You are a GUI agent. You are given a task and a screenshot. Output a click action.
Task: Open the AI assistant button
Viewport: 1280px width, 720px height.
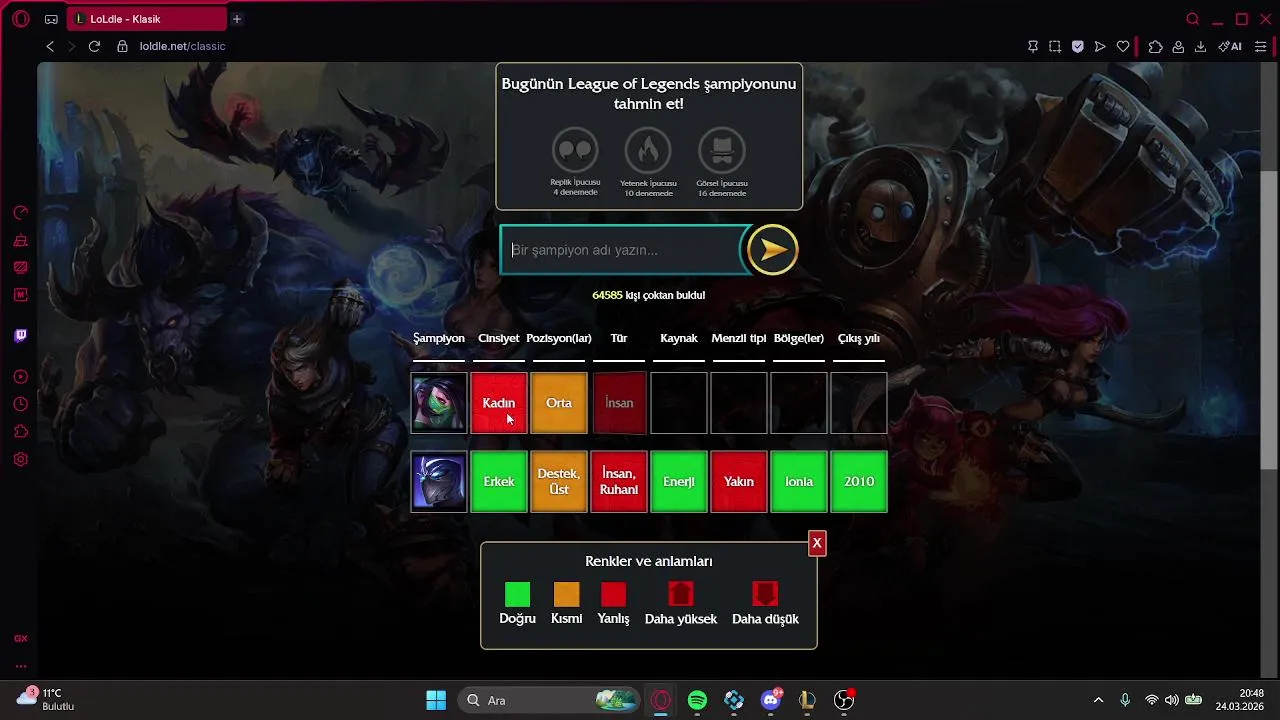coord(1230,46)
